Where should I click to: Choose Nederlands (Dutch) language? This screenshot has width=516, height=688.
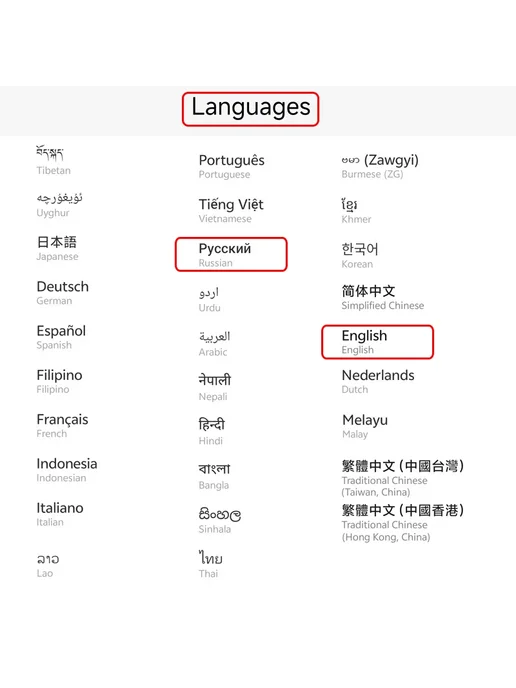[x=378, y=382]
